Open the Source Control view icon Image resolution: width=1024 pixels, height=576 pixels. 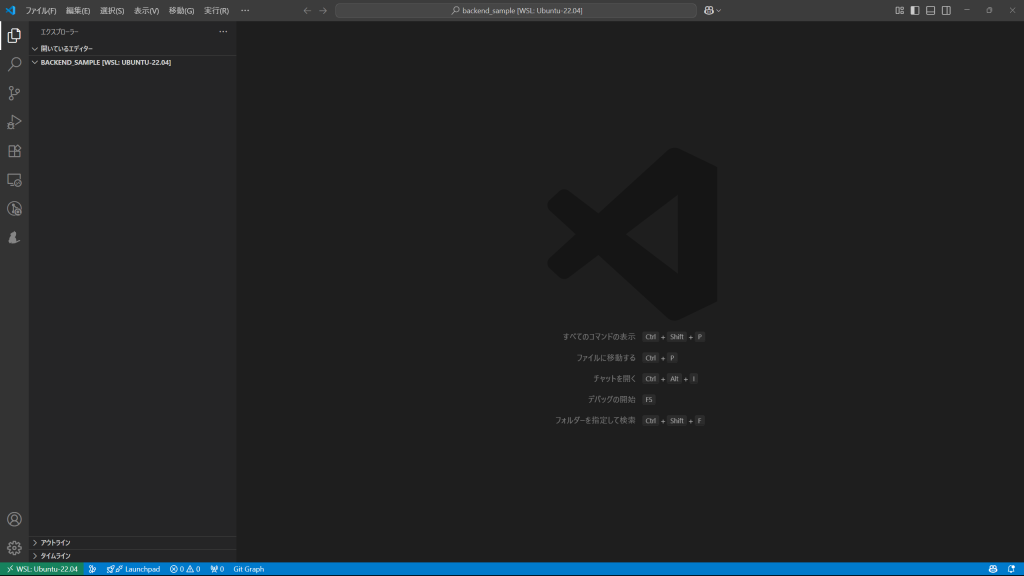point(14,93)
